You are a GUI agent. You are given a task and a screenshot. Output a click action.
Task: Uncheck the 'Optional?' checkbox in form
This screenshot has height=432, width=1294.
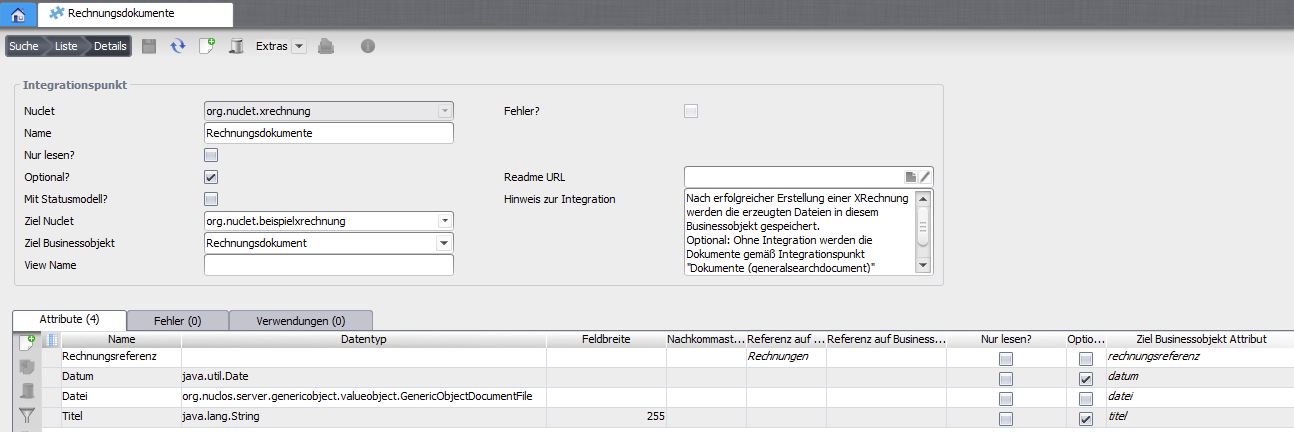point(211,177)
